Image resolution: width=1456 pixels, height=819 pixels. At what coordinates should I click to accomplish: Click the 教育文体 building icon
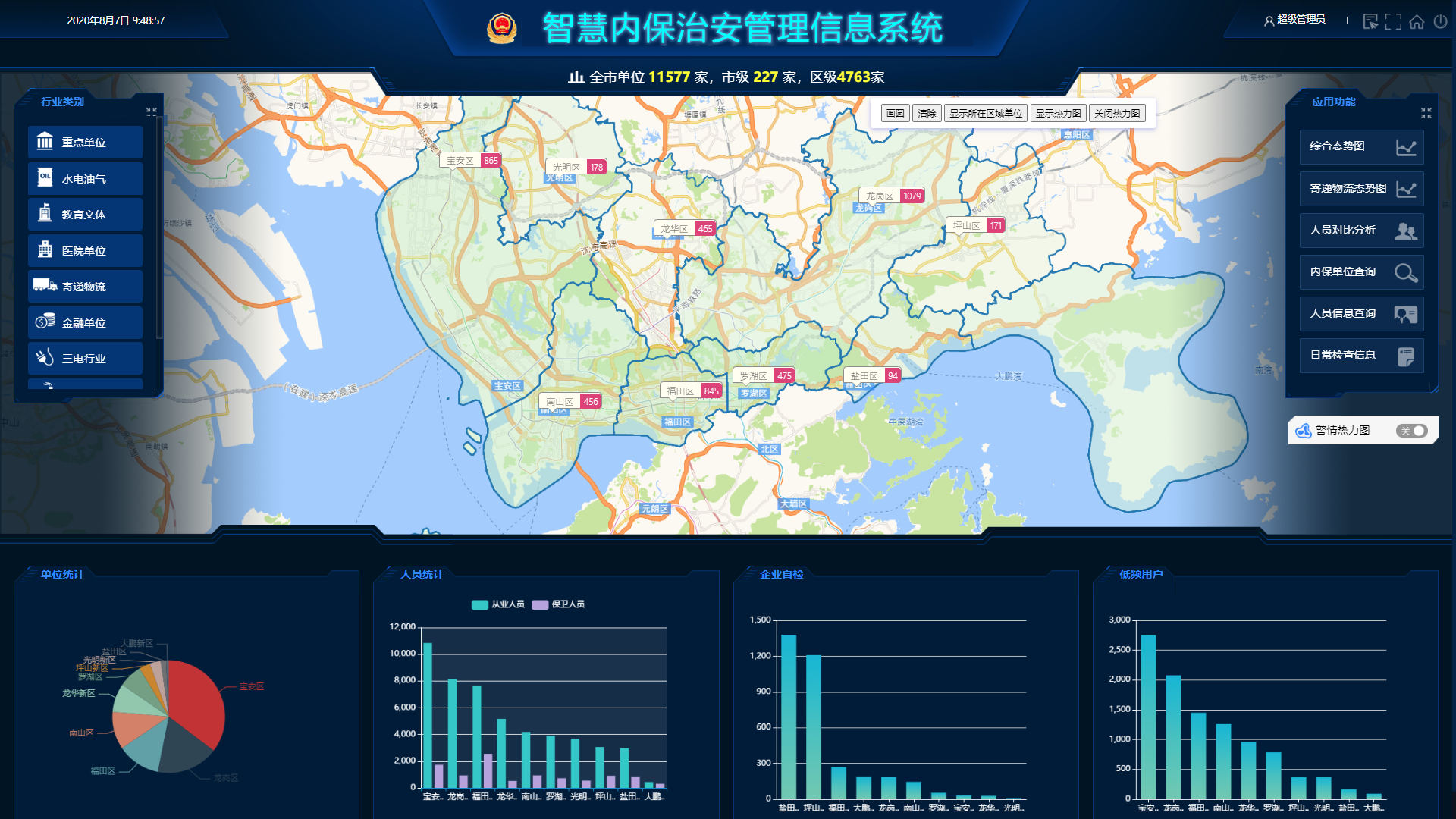pos(45,213)
